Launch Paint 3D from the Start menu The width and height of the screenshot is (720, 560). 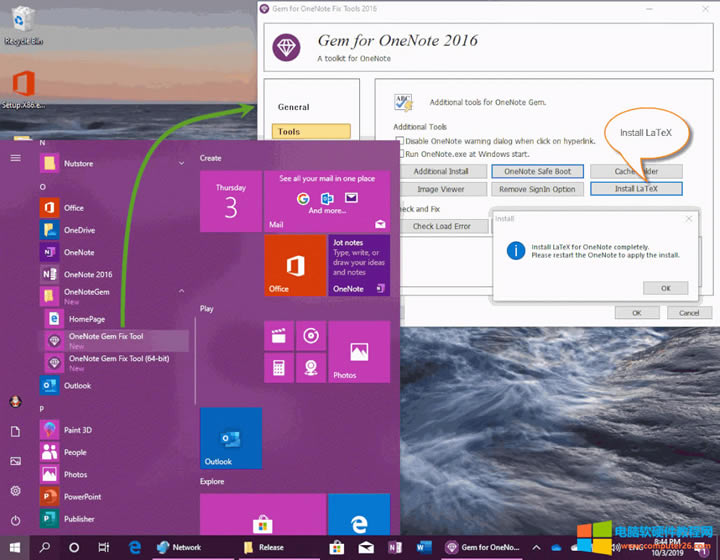click(x=78, y=430)
